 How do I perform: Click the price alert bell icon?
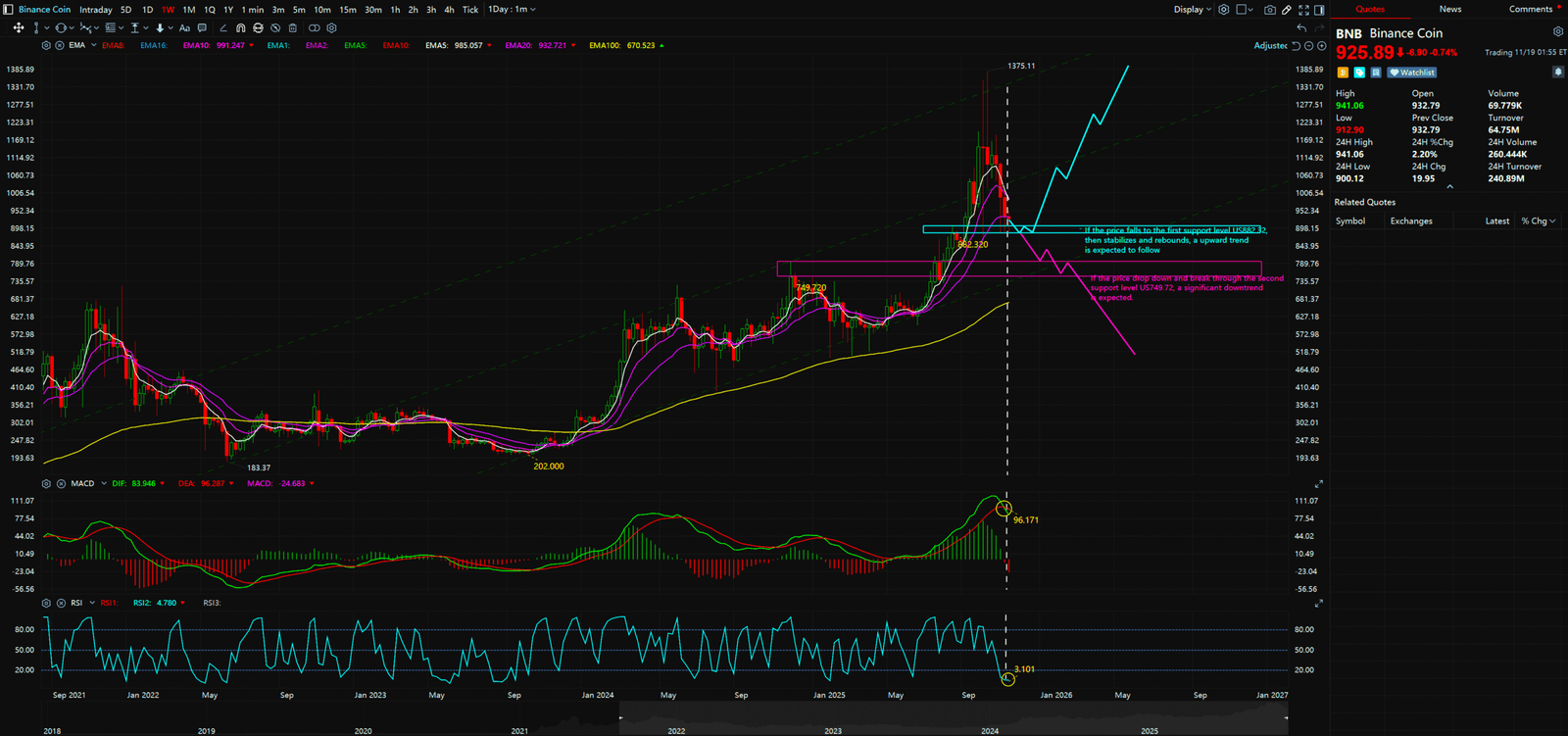1557,73
